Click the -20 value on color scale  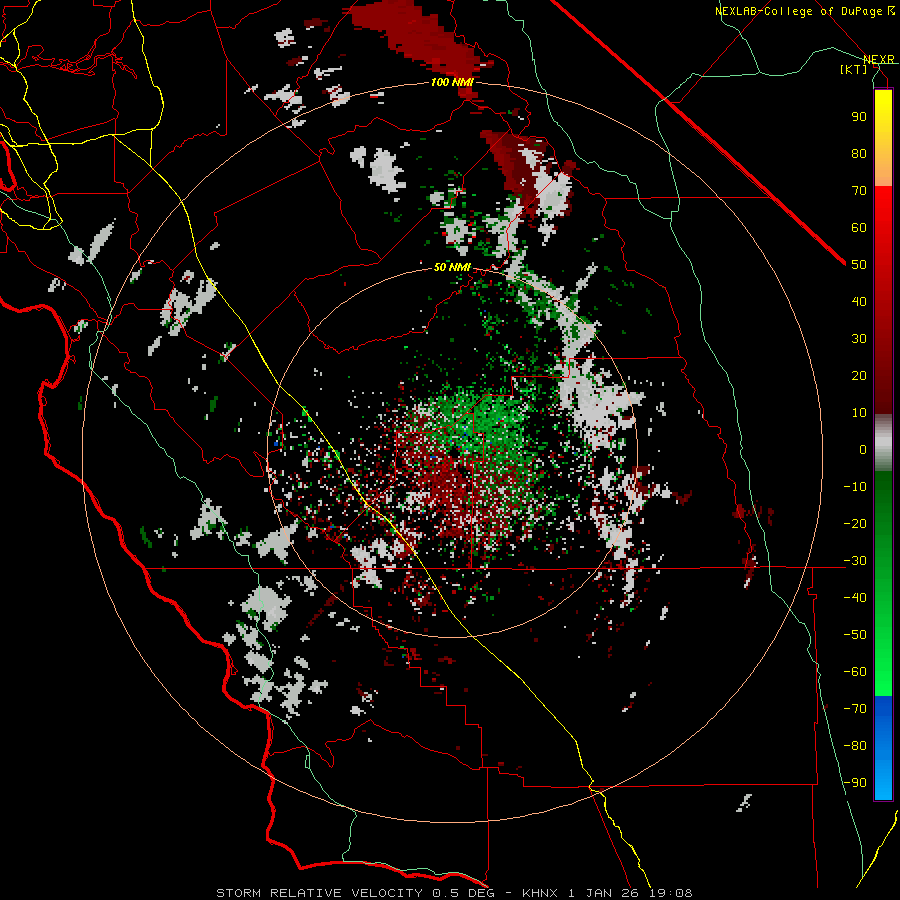click(855, 523)
